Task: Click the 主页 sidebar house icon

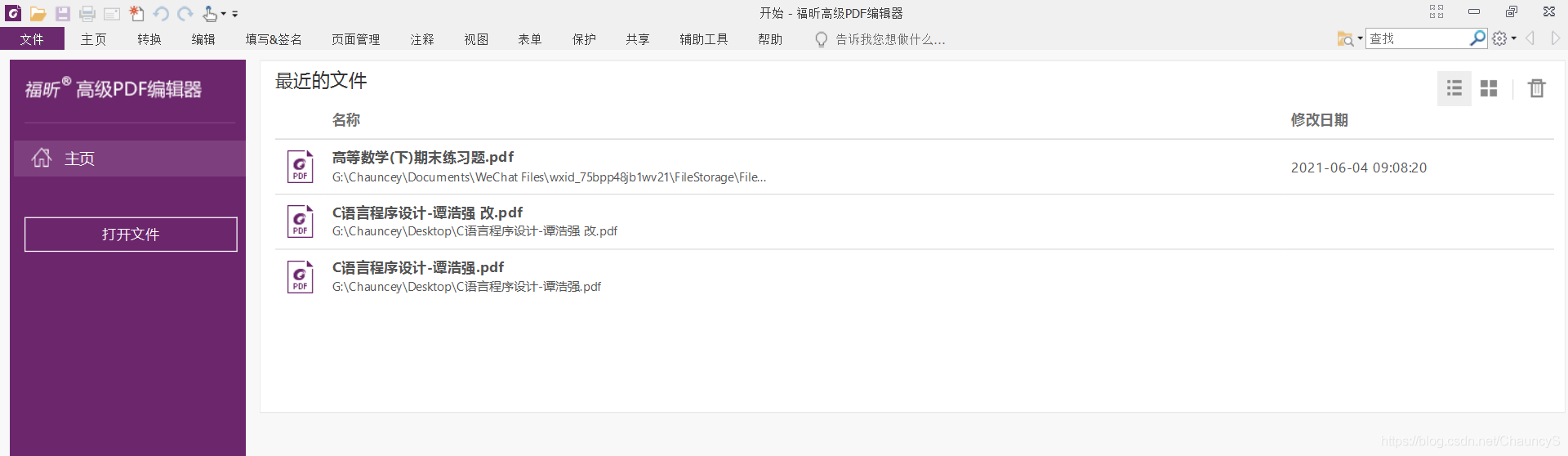Action: 42,158
